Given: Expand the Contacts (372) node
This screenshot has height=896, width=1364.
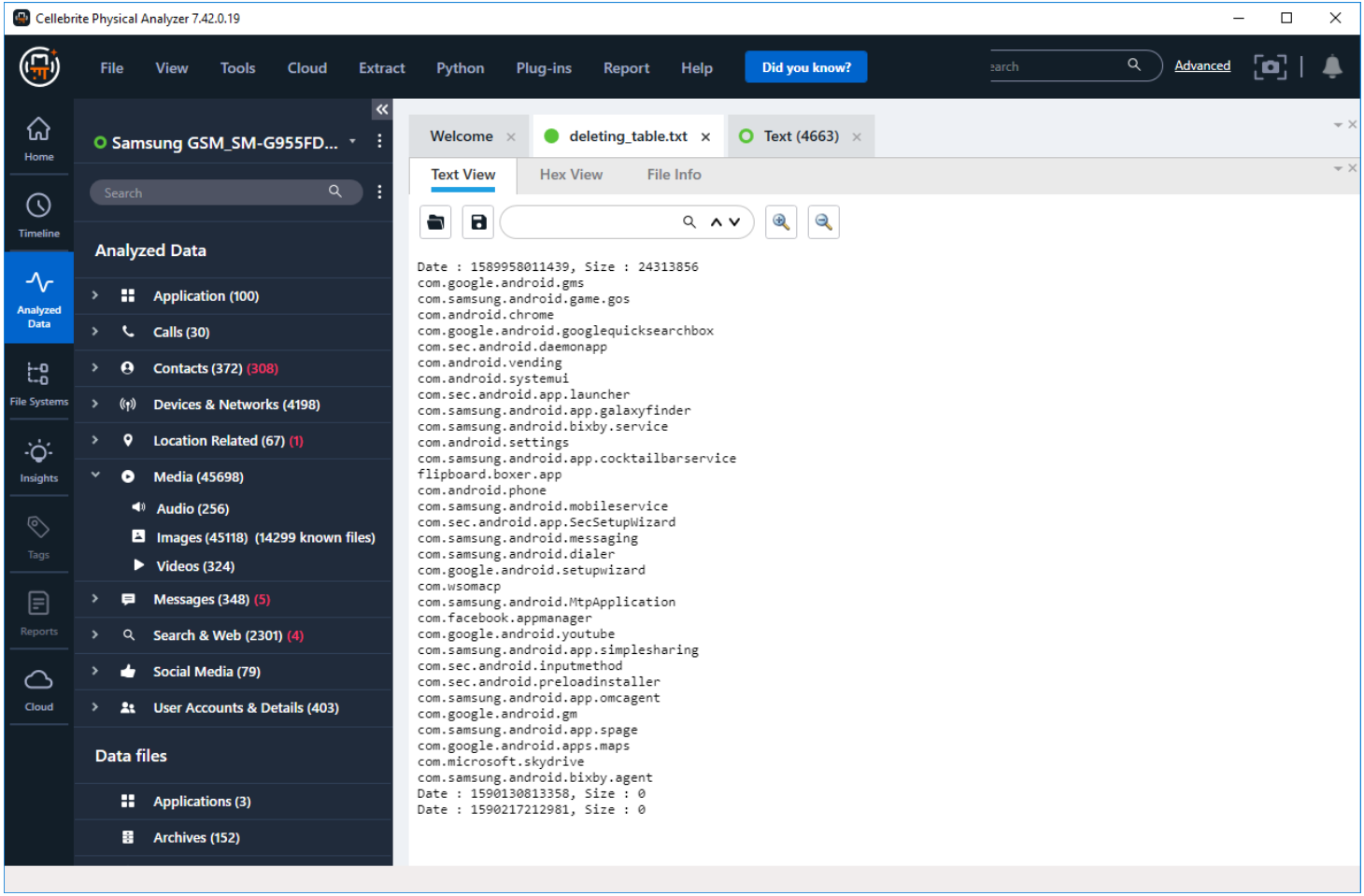Looking at the screenshot, I should coord(95,368).
